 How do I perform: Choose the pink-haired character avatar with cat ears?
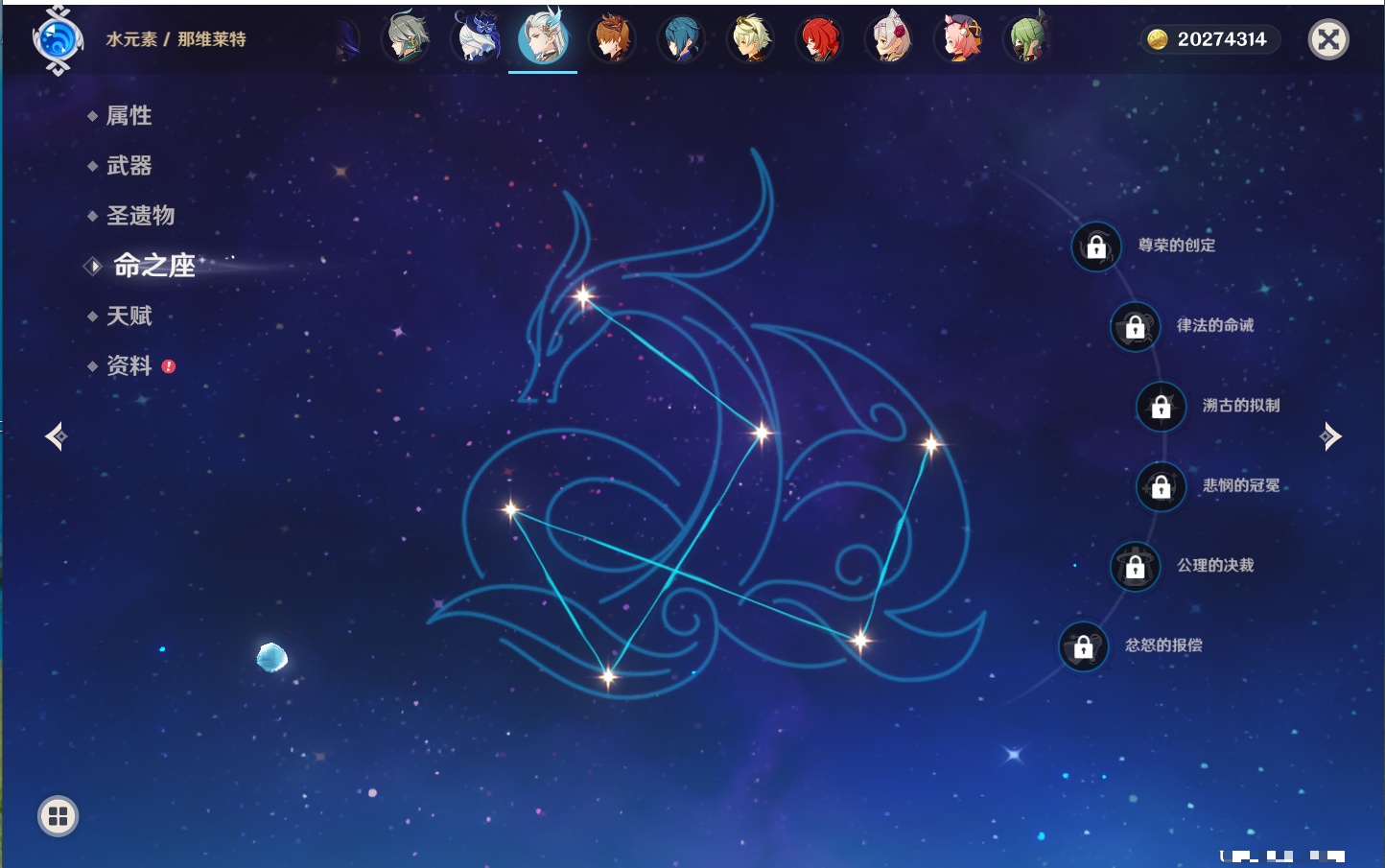click(958, 39)
